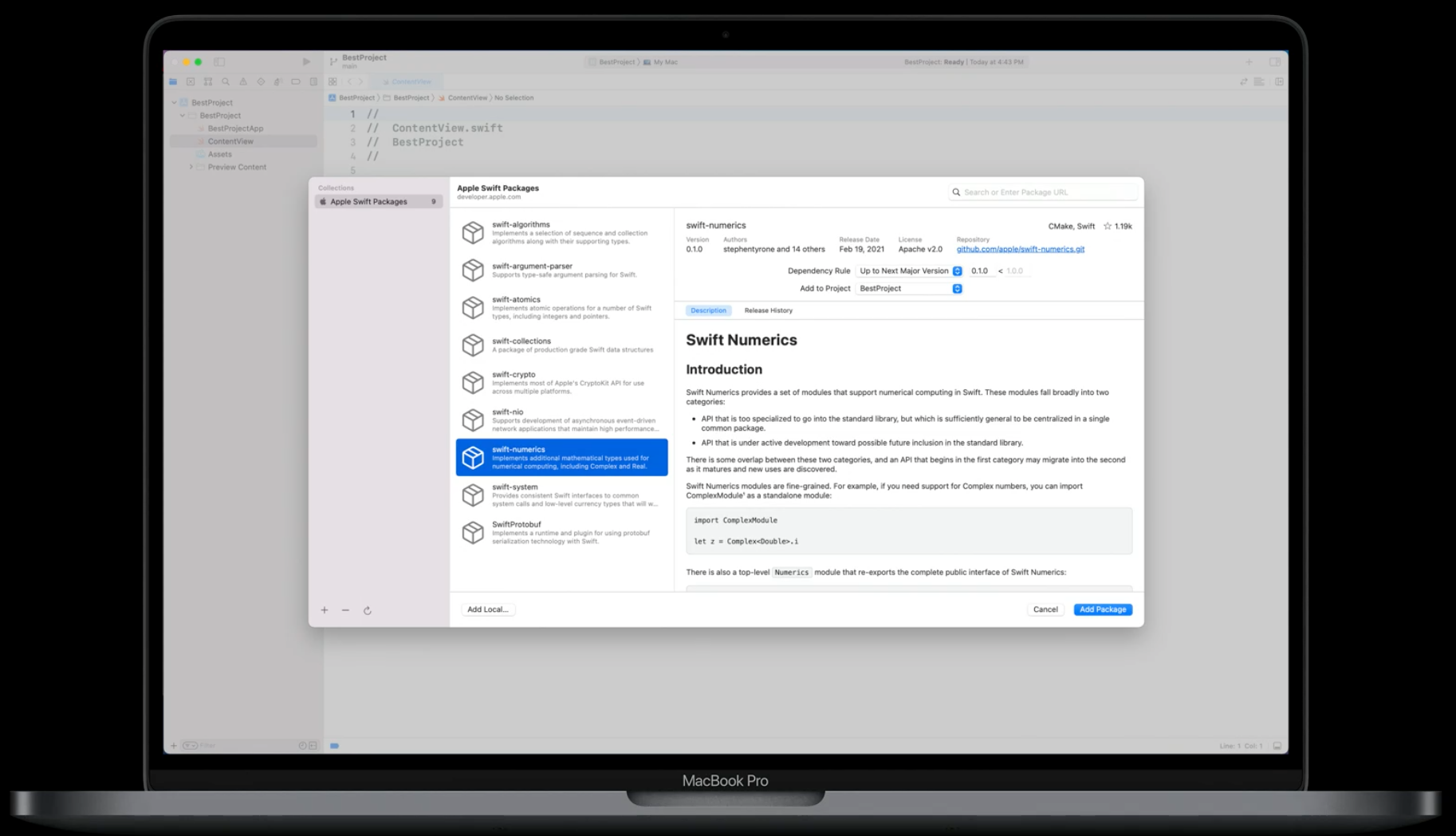The width and height of the screenshot is (1456, 836).
Task: Add editor on right split icon
Action: (x=1279, y=81)
